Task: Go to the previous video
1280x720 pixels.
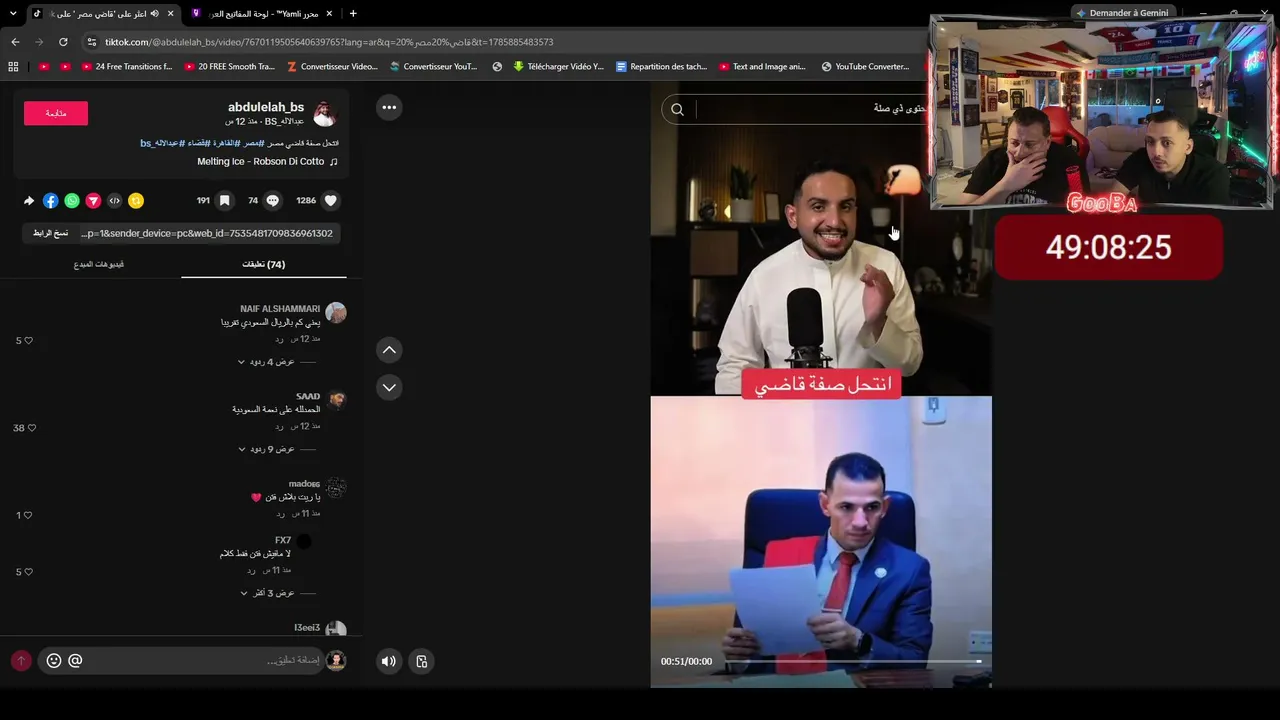Action: [389, 349]
